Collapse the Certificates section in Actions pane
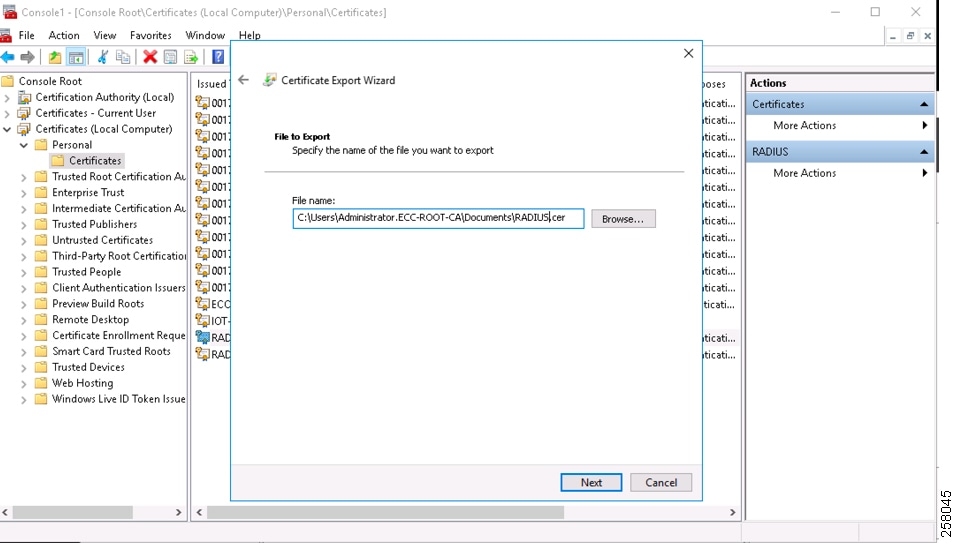955x543 pixels. pyautogui.click(x=924, y=104)
